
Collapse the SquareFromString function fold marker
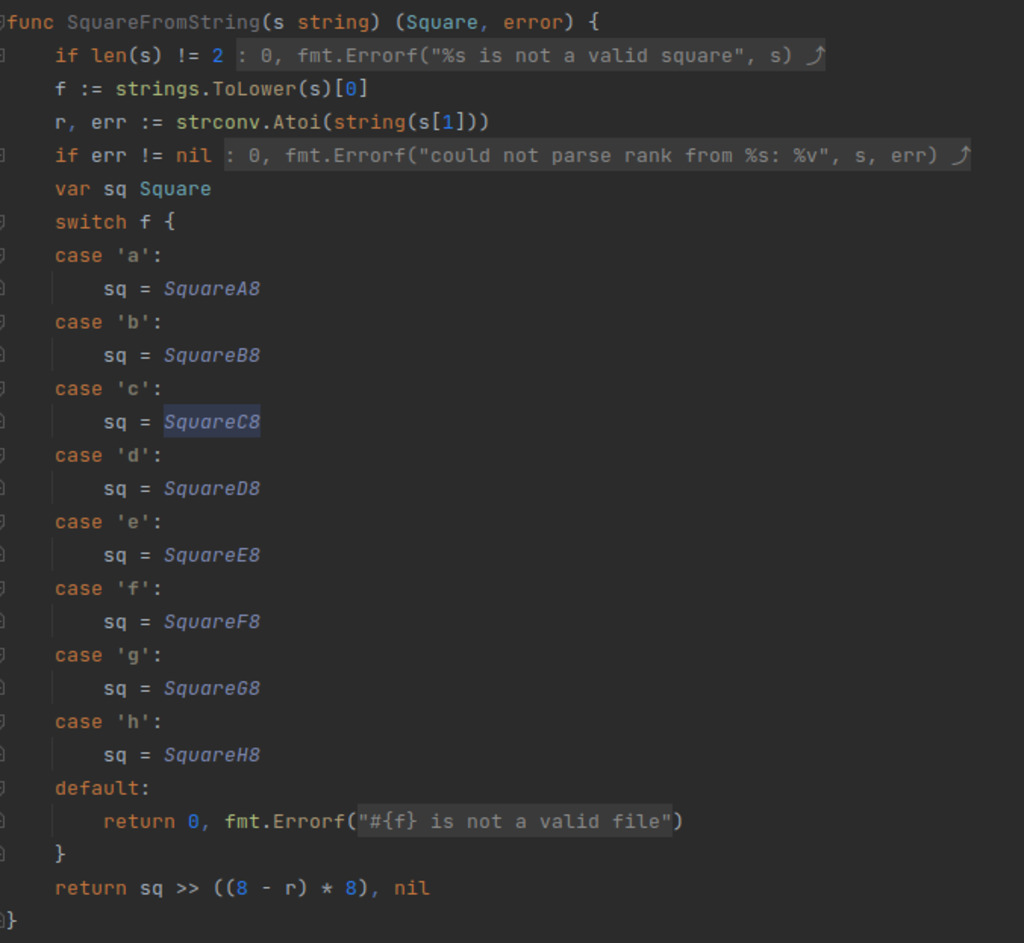click(x=3, y=22)
